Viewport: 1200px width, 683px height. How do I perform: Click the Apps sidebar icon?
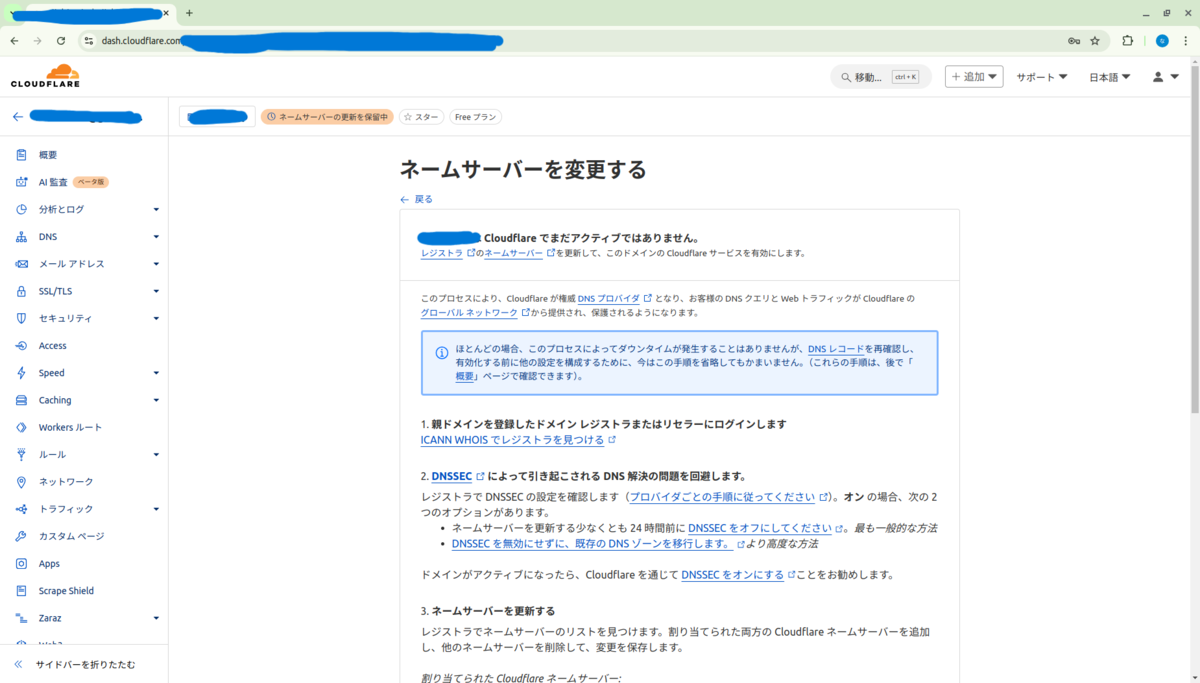point(21,563)
